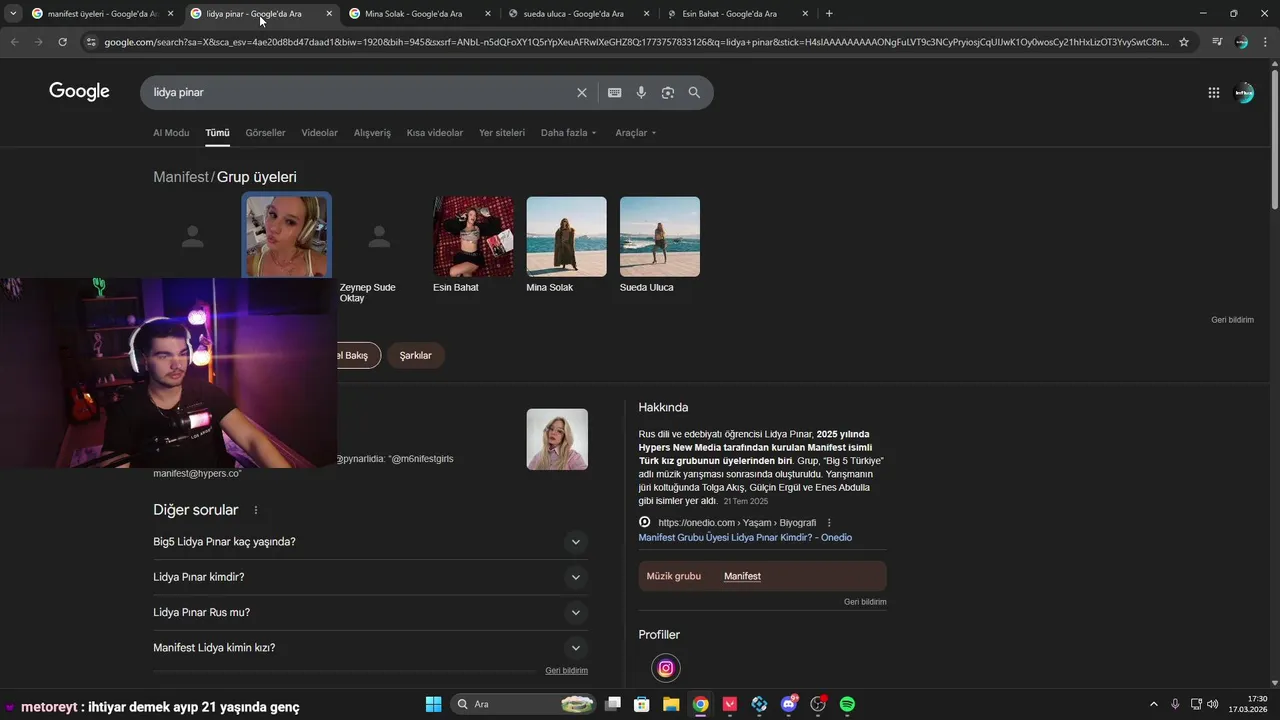Click Geri bildirim below Diğer sorular
Image resolution: width=1280 pixels, height=720 pixels.
coord(566,670)
